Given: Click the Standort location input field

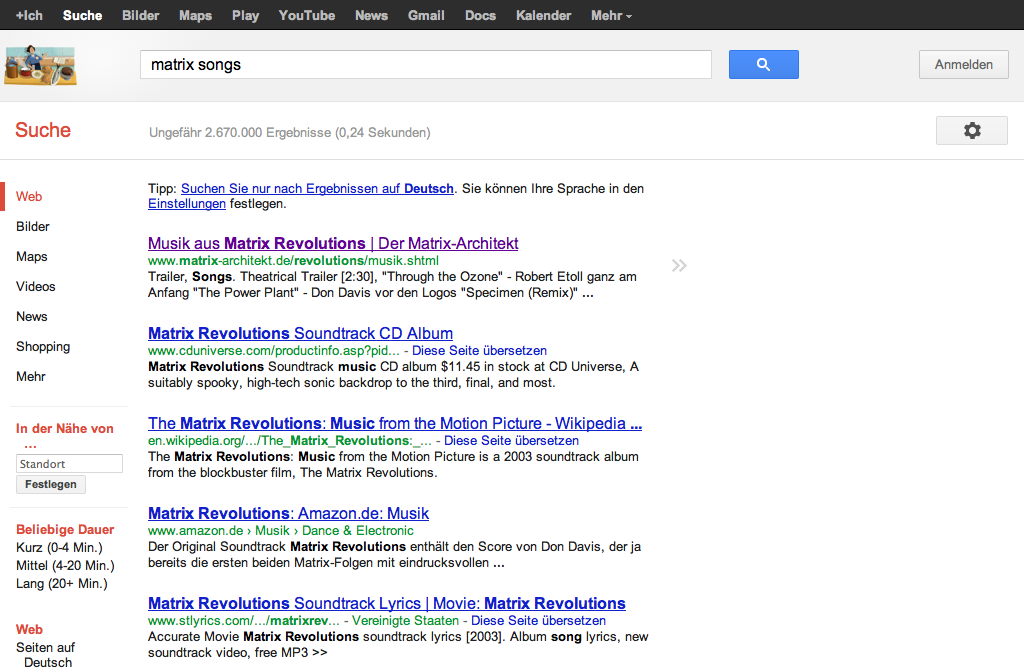Looking at the screenshot, I should [x=69, y=464].
